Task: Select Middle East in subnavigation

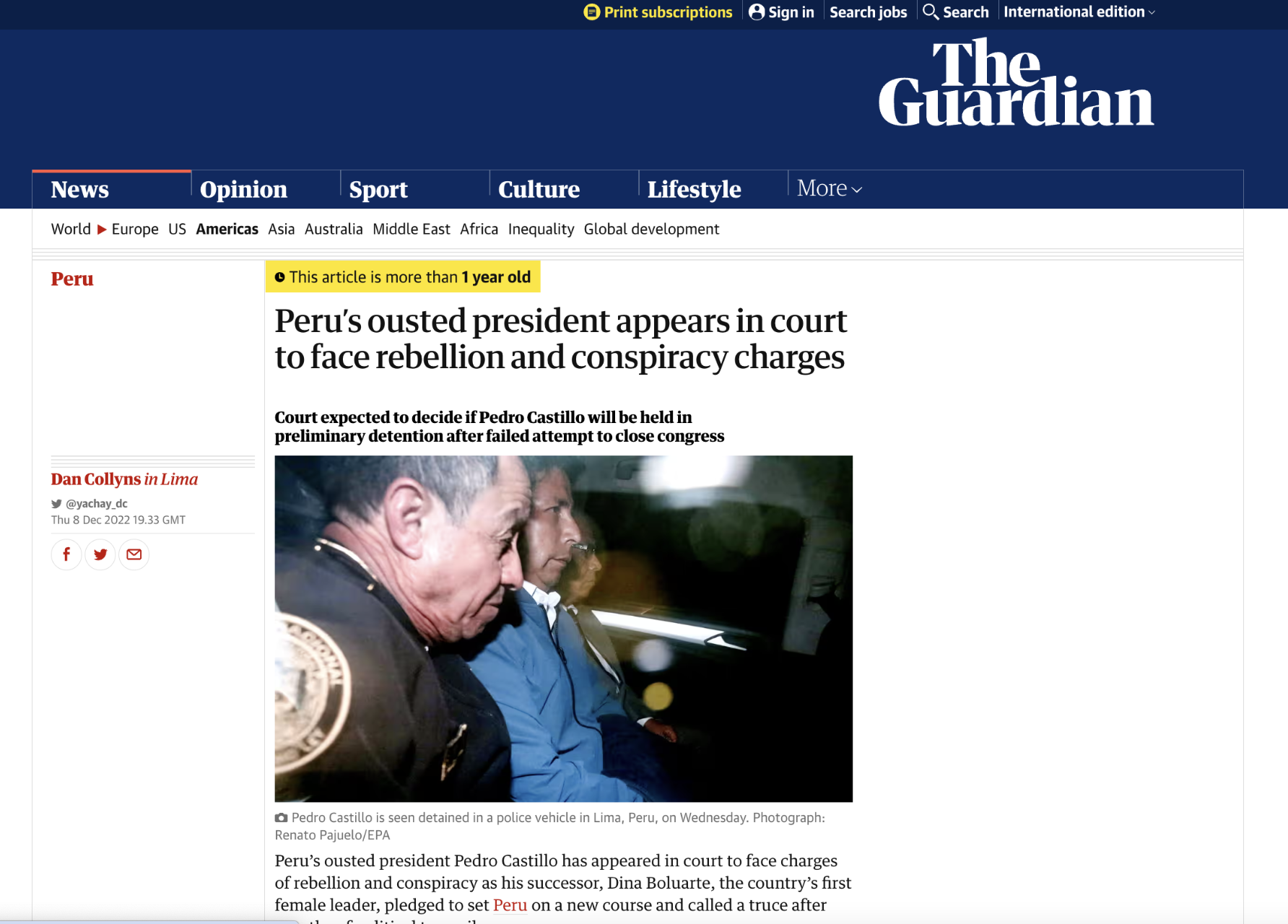Action: (412, 229)
